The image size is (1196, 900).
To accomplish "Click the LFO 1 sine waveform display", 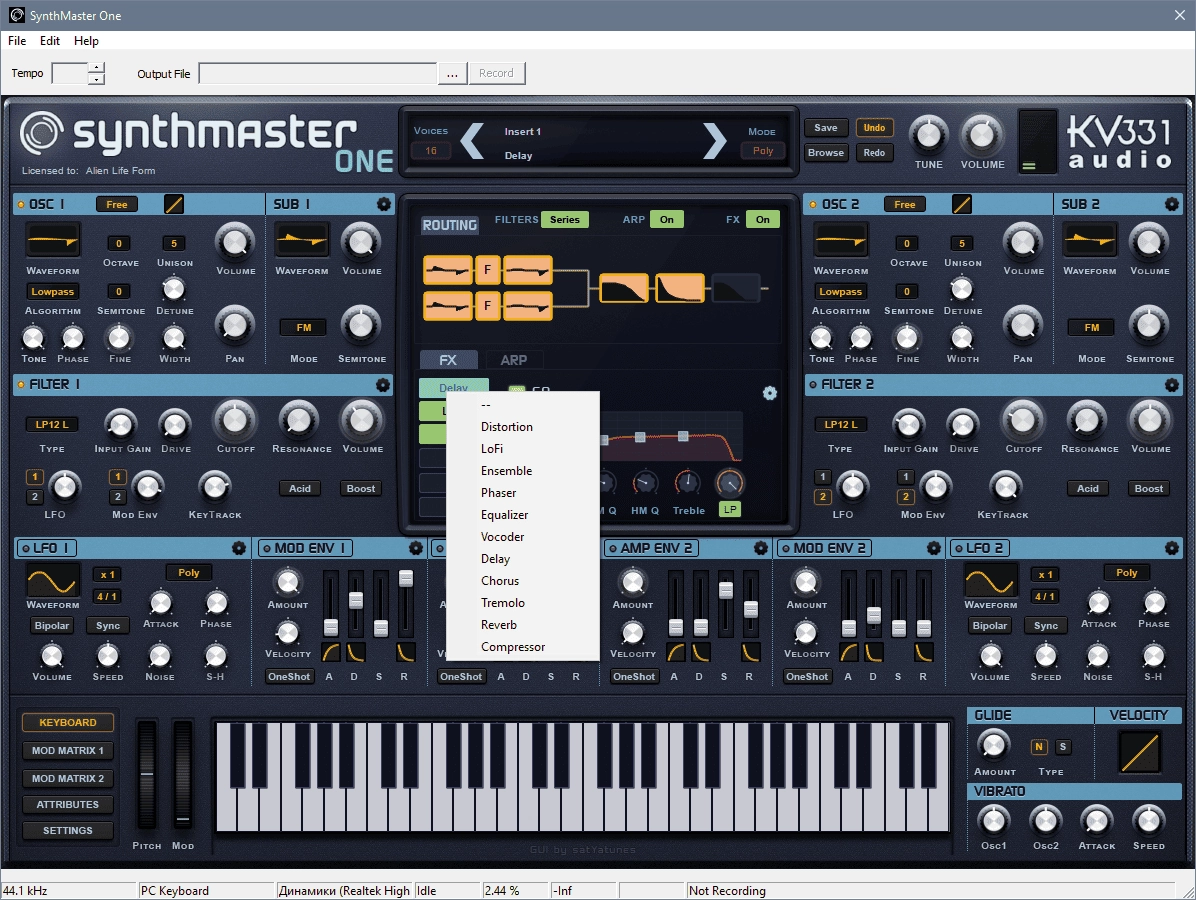I will click(x=53, y=581).
